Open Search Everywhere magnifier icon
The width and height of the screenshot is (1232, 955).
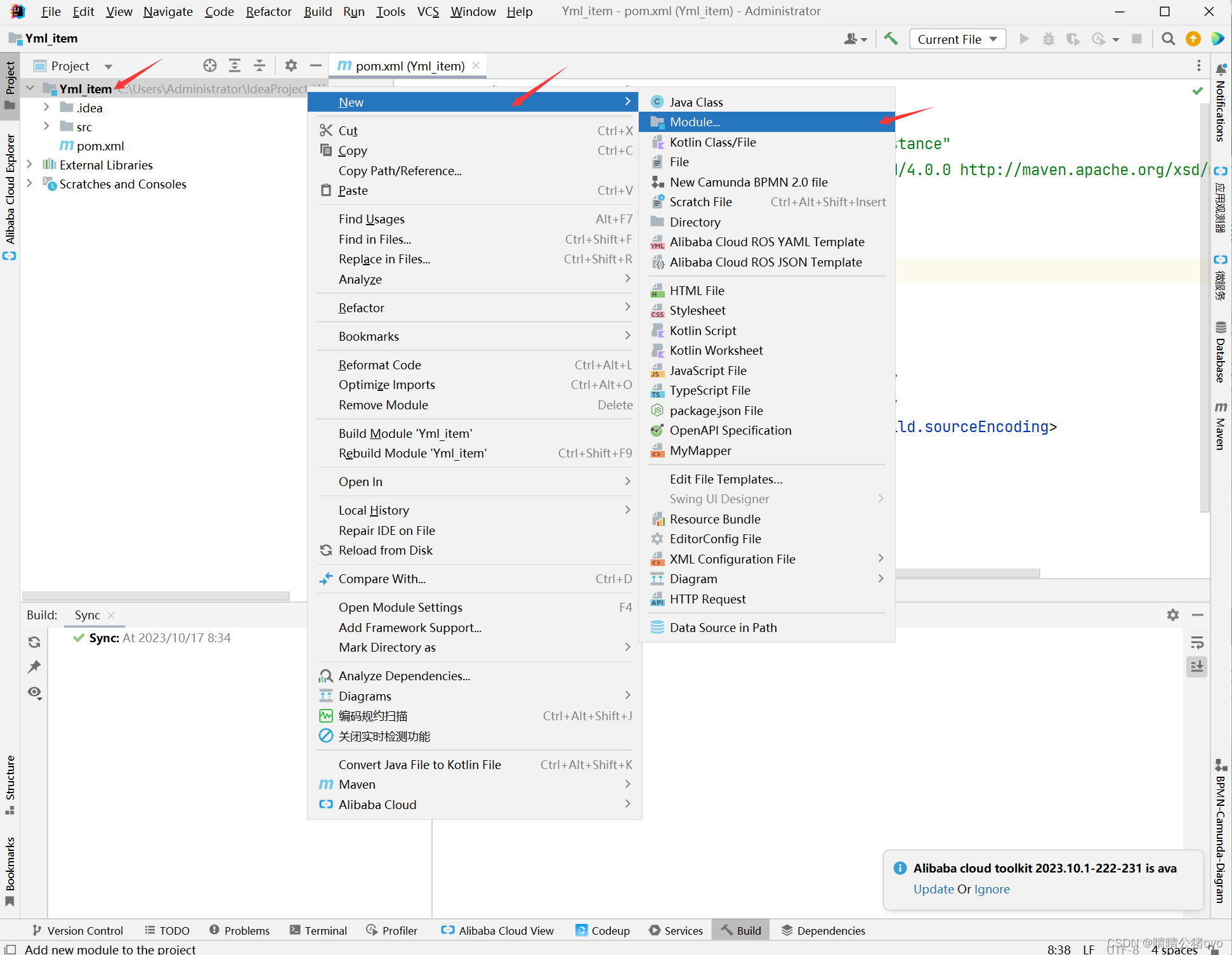1168,39
